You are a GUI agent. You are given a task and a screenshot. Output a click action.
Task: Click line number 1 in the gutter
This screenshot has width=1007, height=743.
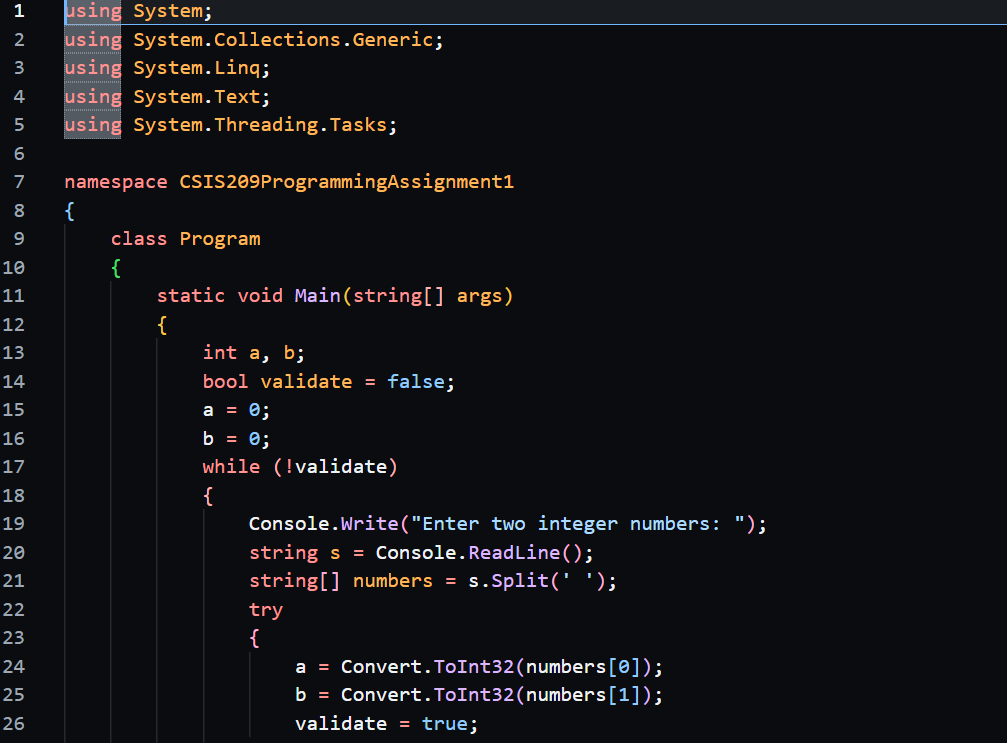(18, 11)
